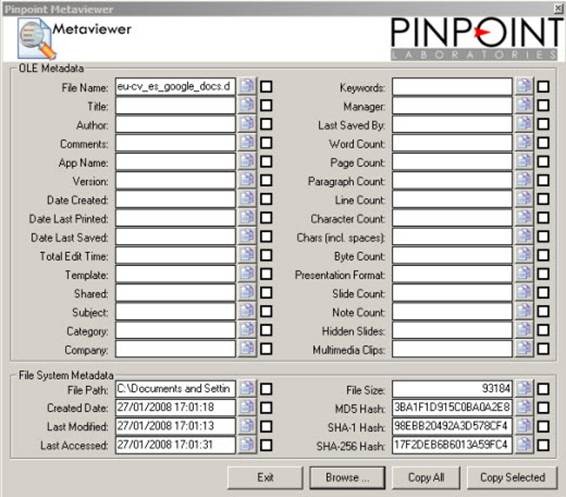Click copy icon for SHA-1 Hash
Screen dimensions: 566x497
coord(524,427)
